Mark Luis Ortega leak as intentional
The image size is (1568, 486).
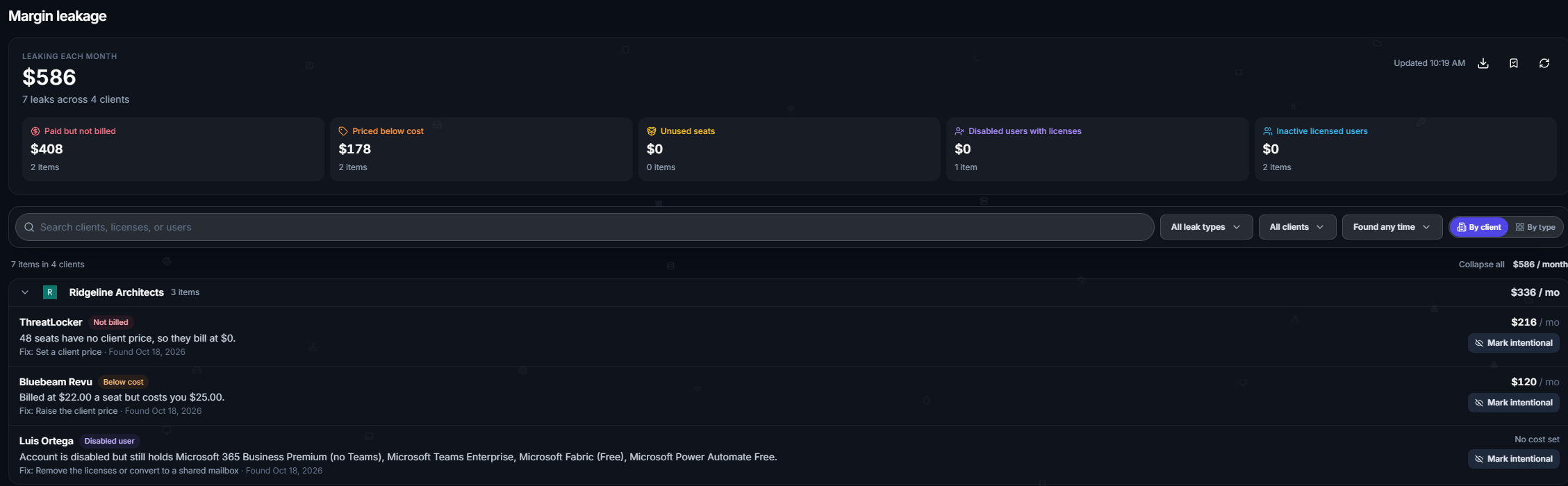tap(1514, 459)
